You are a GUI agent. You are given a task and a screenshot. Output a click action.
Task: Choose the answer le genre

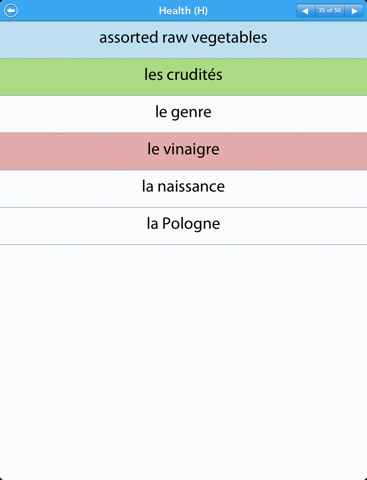click(x=183, y=112)
